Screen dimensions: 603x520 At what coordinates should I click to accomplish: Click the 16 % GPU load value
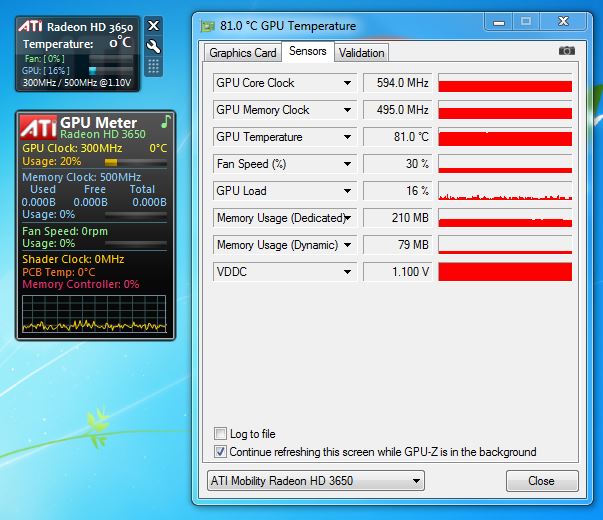pos(398,191)
